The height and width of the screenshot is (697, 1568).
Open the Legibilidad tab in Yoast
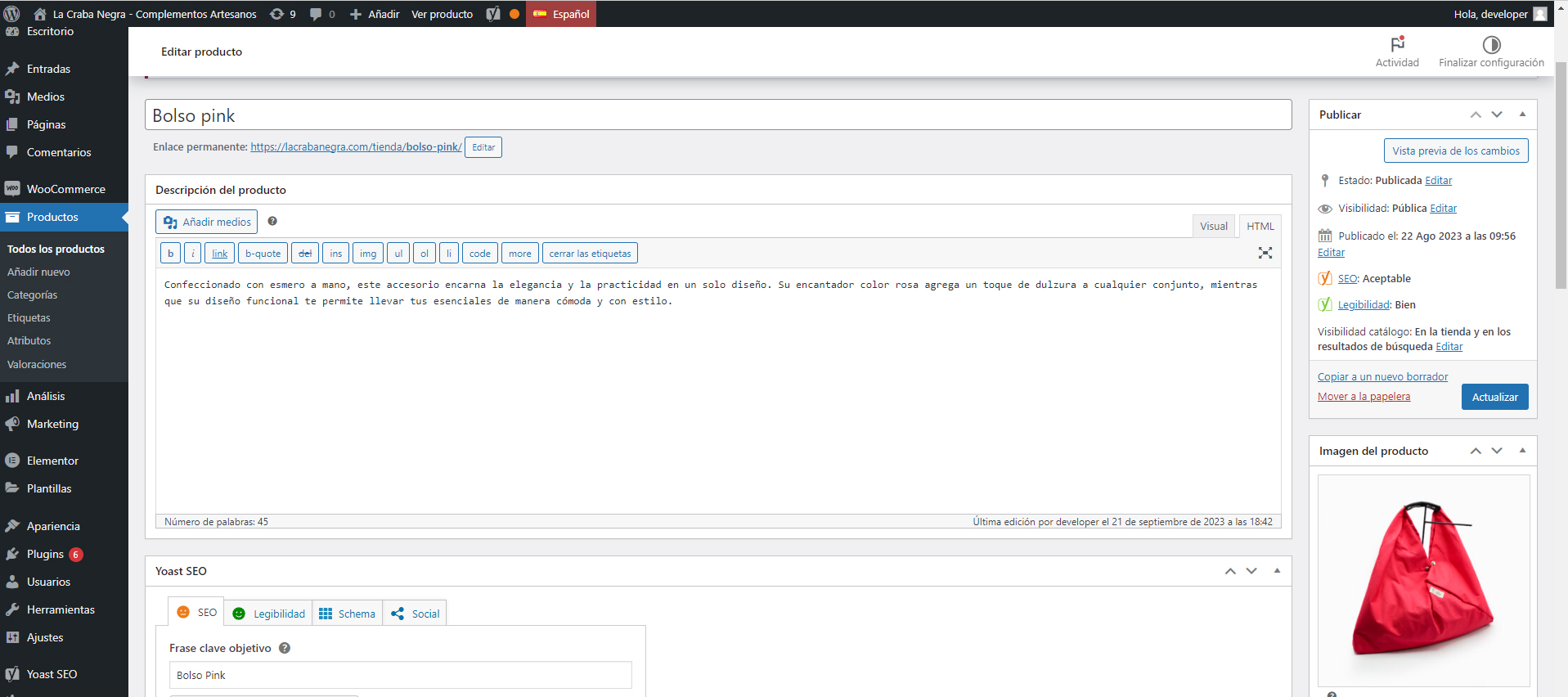269,614
